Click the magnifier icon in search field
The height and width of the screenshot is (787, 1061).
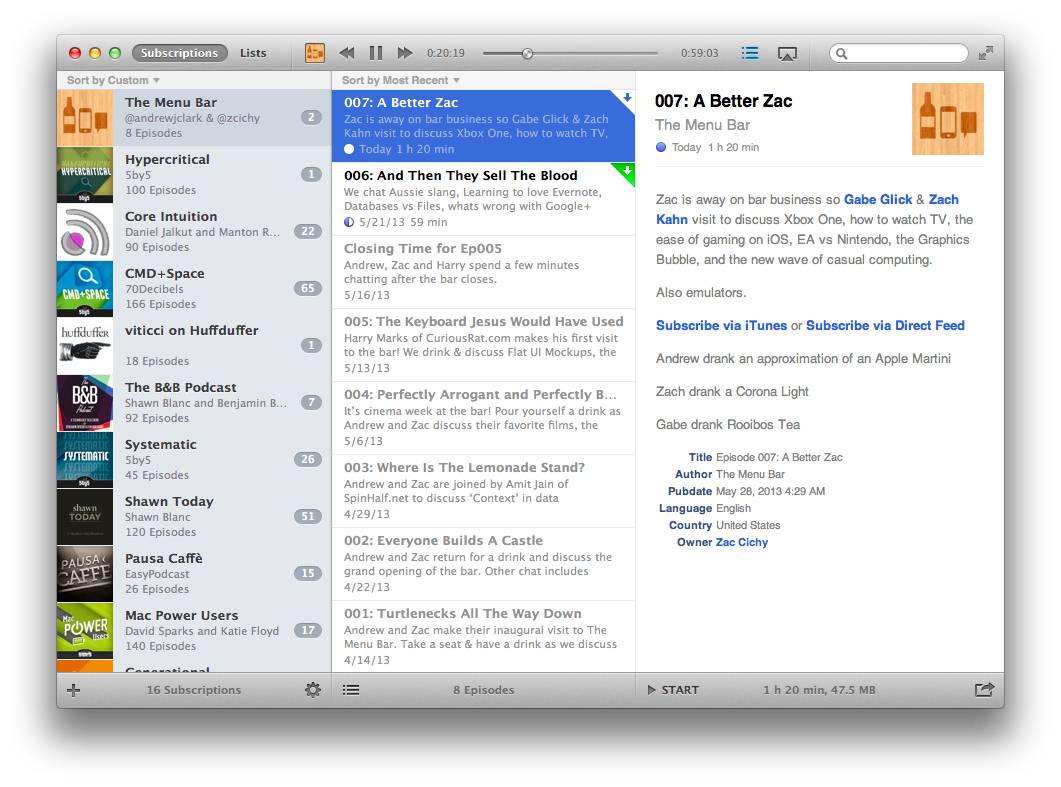pos(841,53)
